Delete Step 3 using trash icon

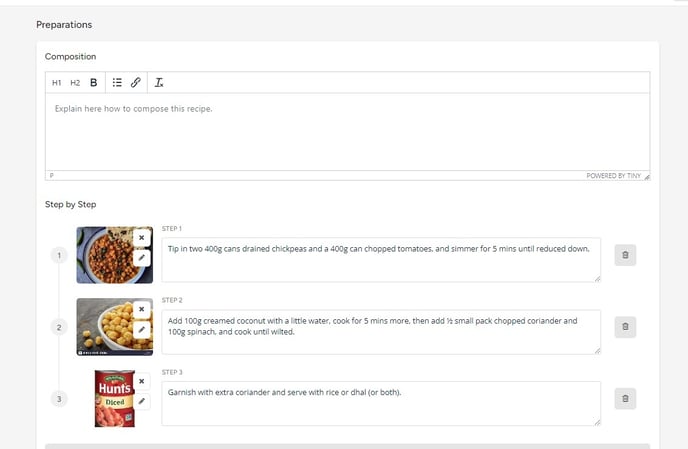click(625, 399)
